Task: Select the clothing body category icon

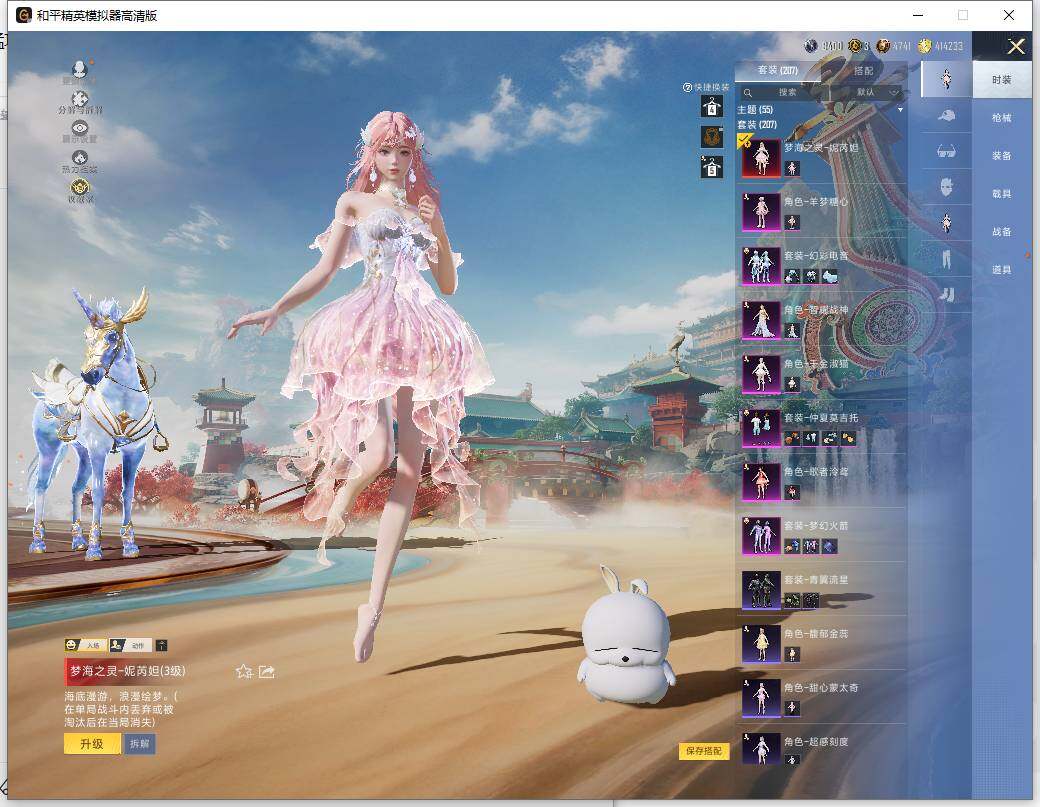Action: 946,223
